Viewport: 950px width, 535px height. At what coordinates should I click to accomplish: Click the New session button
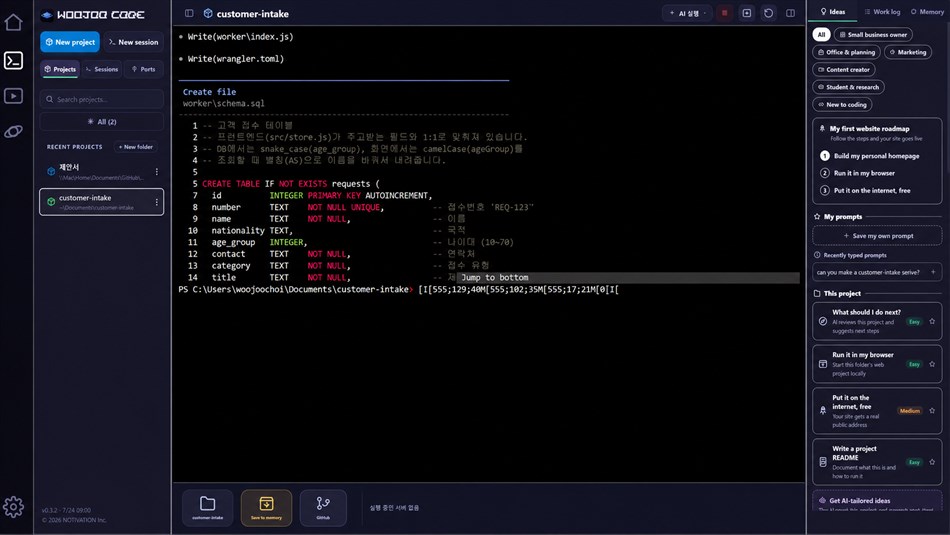[x=133, y=42]
